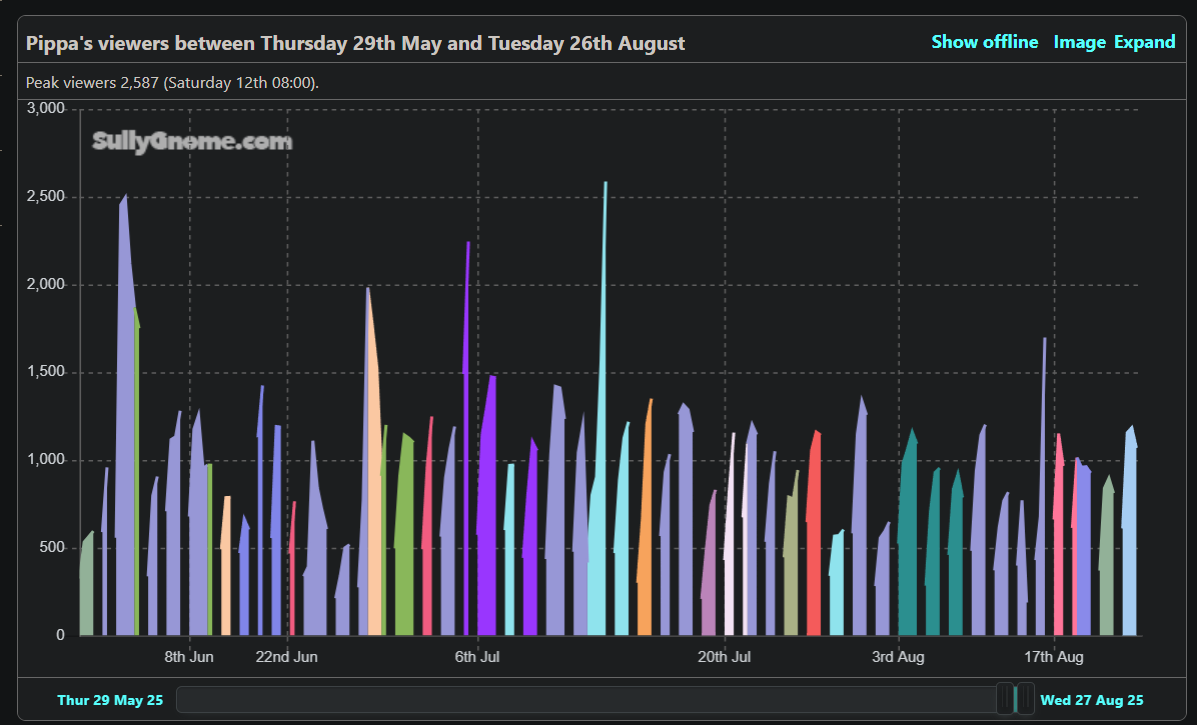Viewport: 1197px width, 725px height.
Task: Click the 1,500 y-axis label
Action: click(x=46, y=372)
